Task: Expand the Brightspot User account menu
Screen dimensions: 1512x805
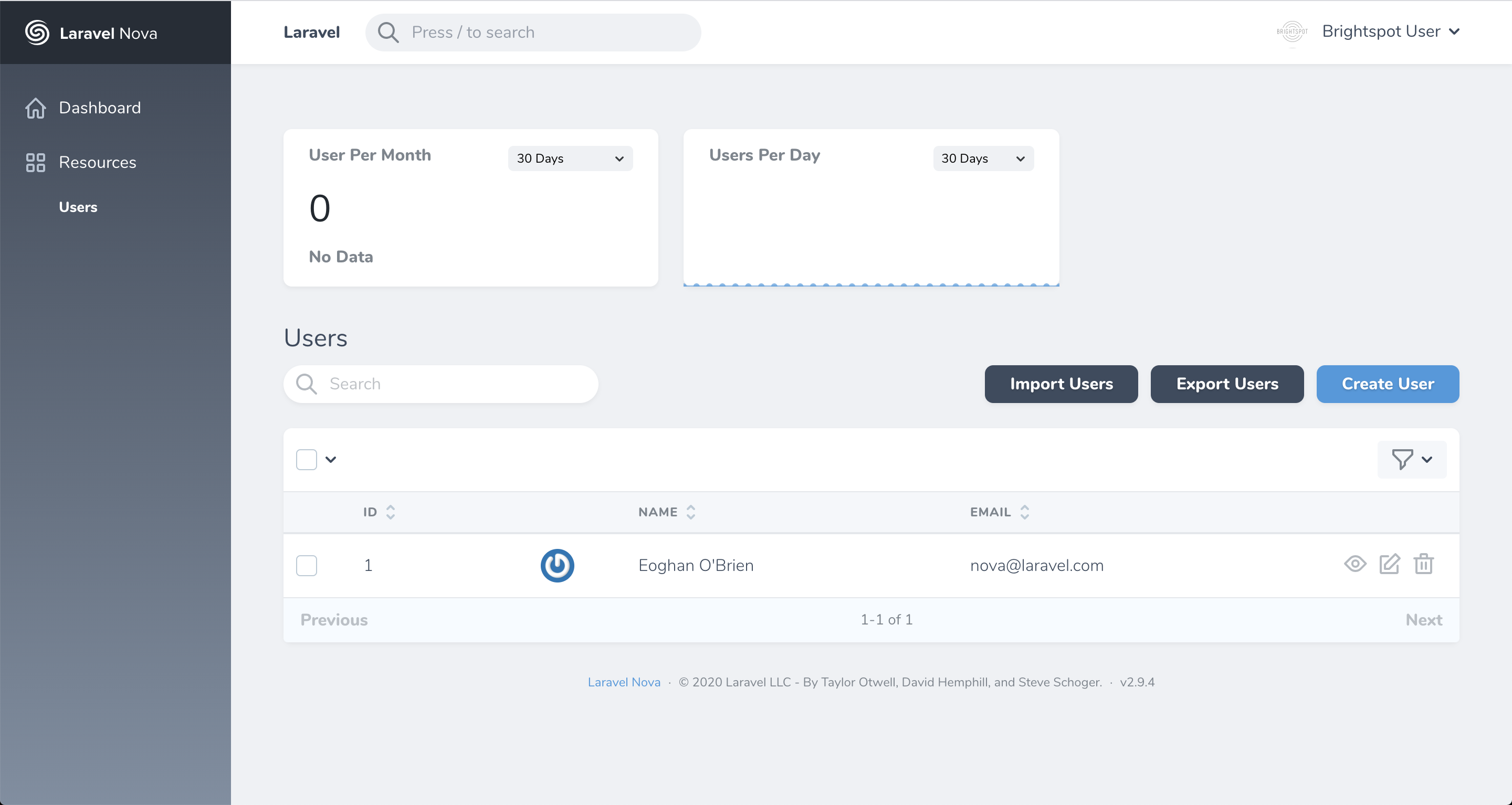Action: pos(1390,31)
